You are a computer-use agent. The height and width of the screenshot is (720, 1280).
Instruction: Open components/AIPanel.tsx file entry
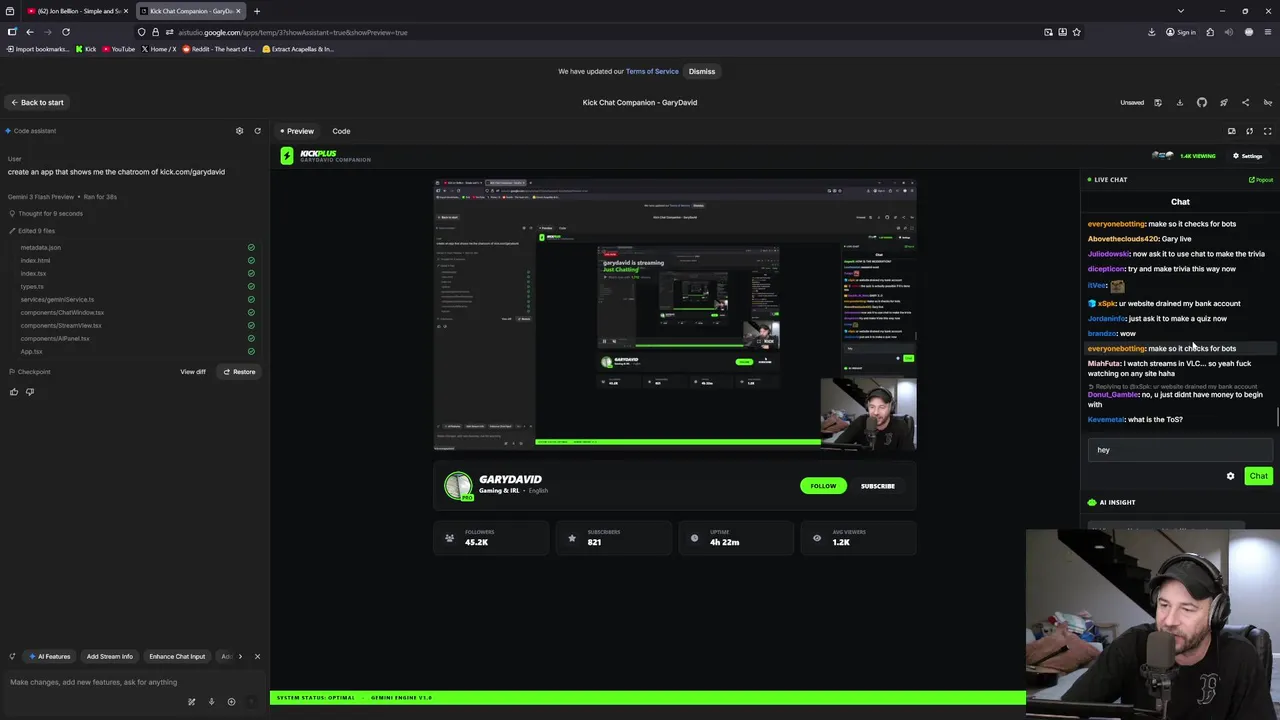55,338
